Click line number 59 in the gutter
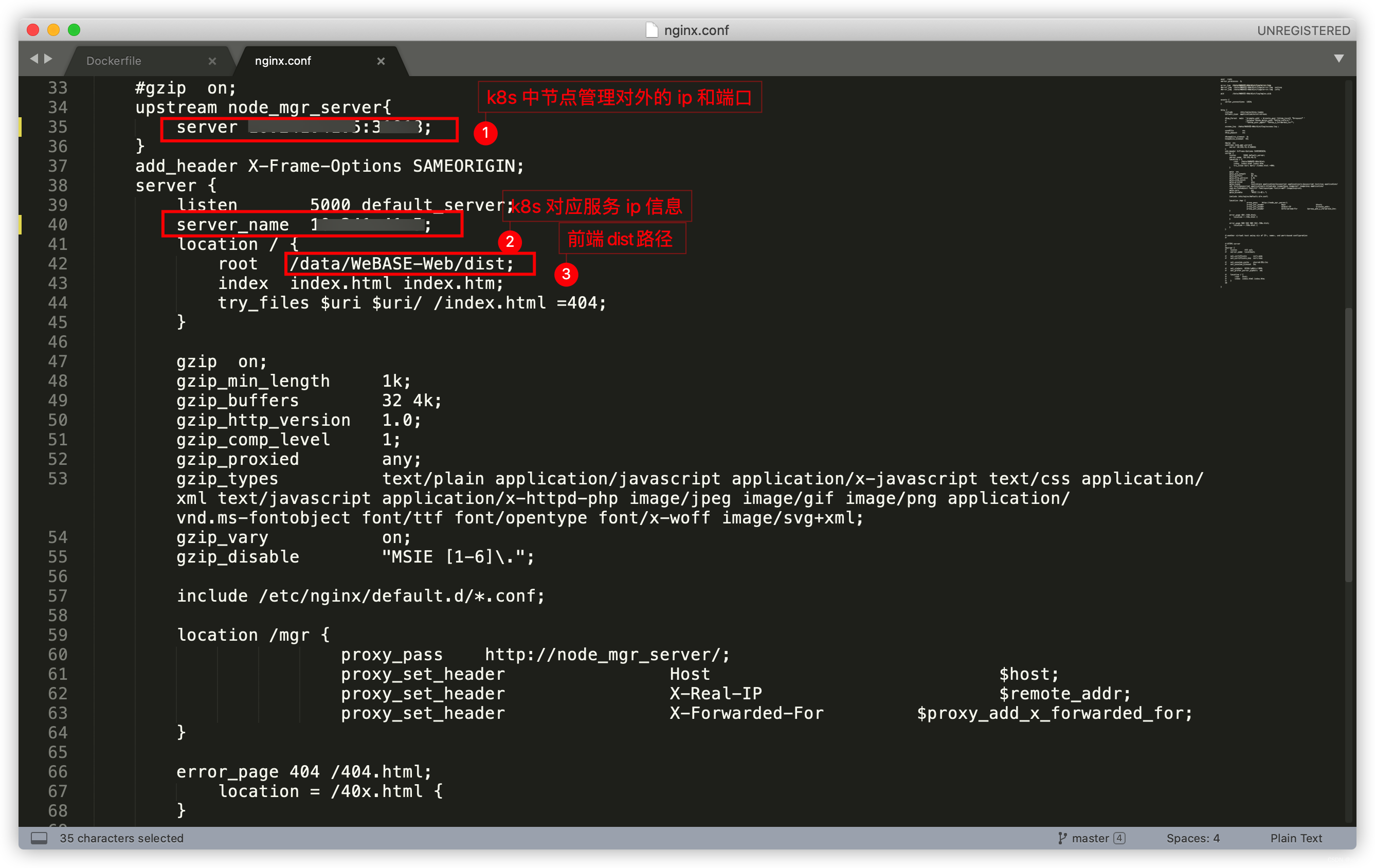The height and width of the screenshot is (868, 1375). [x=58, y=635]
